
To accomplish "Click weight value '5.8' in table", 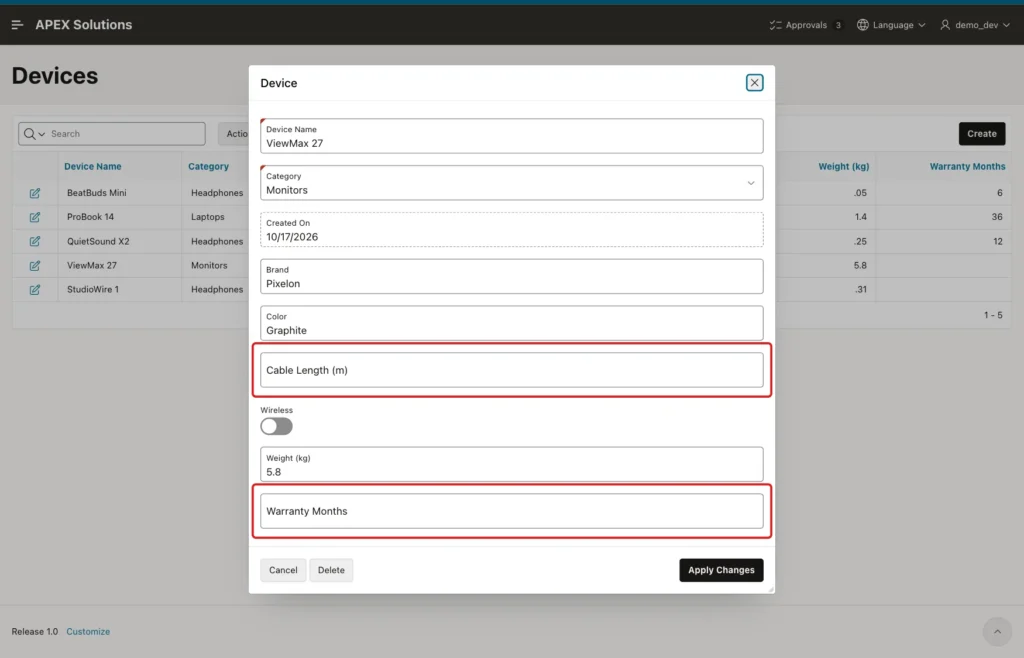I will 860,266.
